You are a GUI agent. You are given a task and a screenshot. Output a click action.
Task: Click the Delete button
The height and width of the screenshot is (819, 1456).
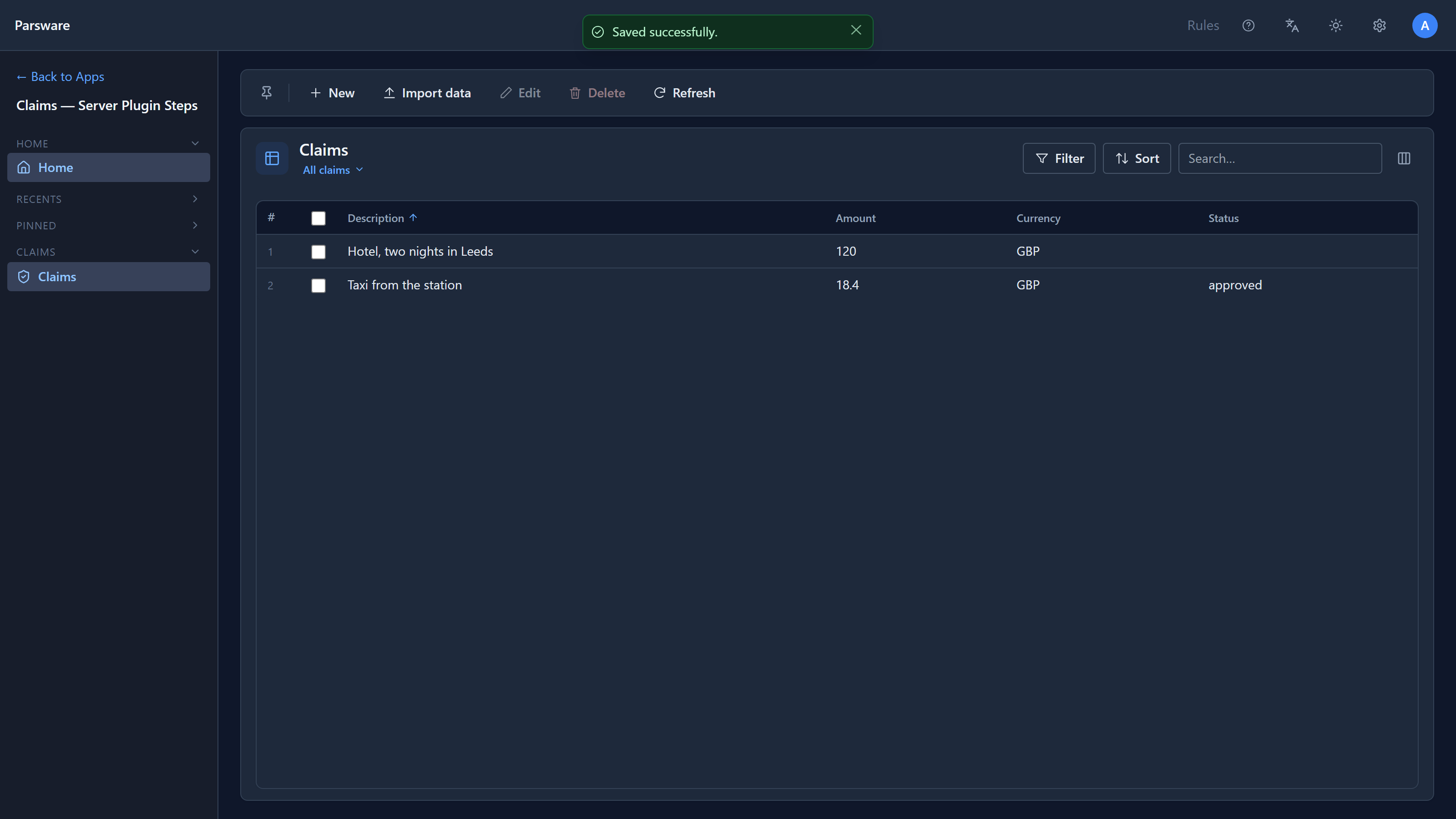coord(597,93)
